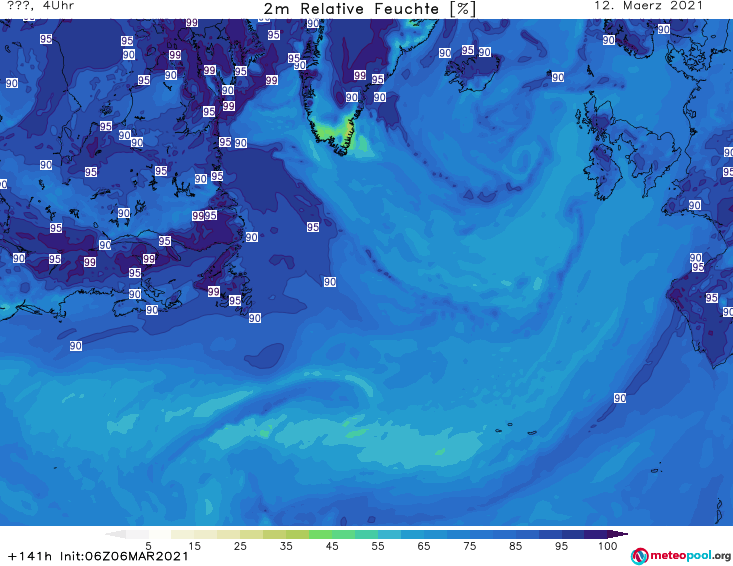Click the '35' value on the color scale
This screenshot has width=733, height=566.
(286, 546)
